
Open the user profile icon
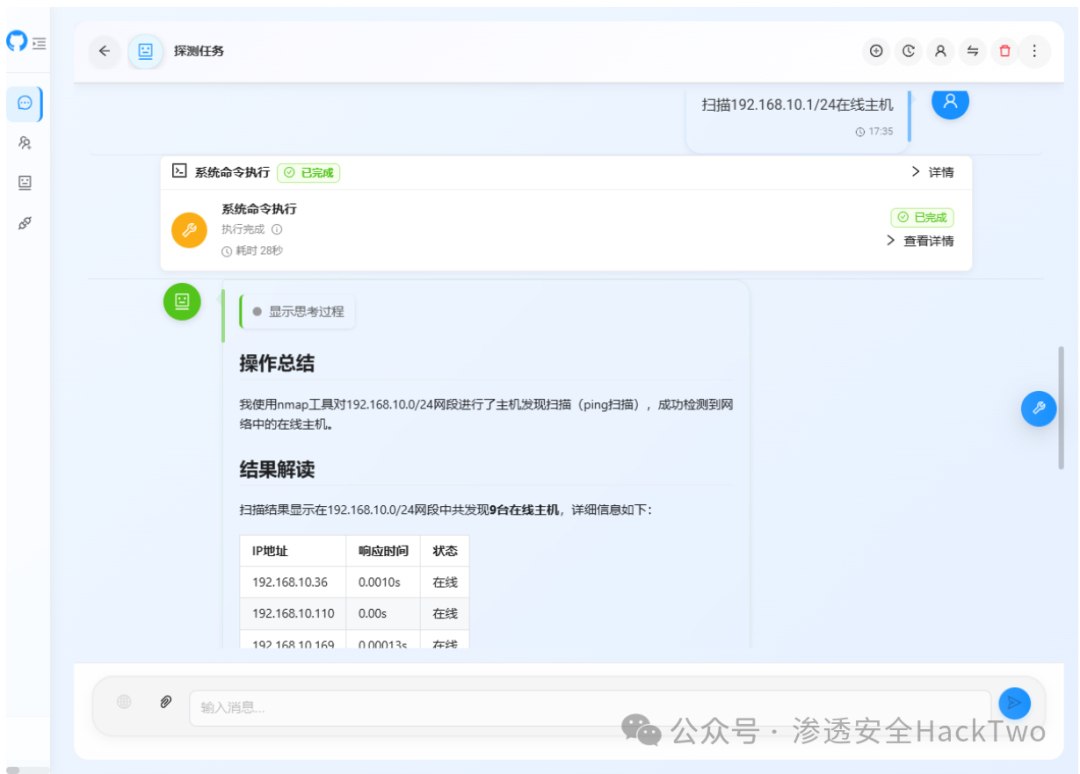pyautogui.click(x=941, y=51)
